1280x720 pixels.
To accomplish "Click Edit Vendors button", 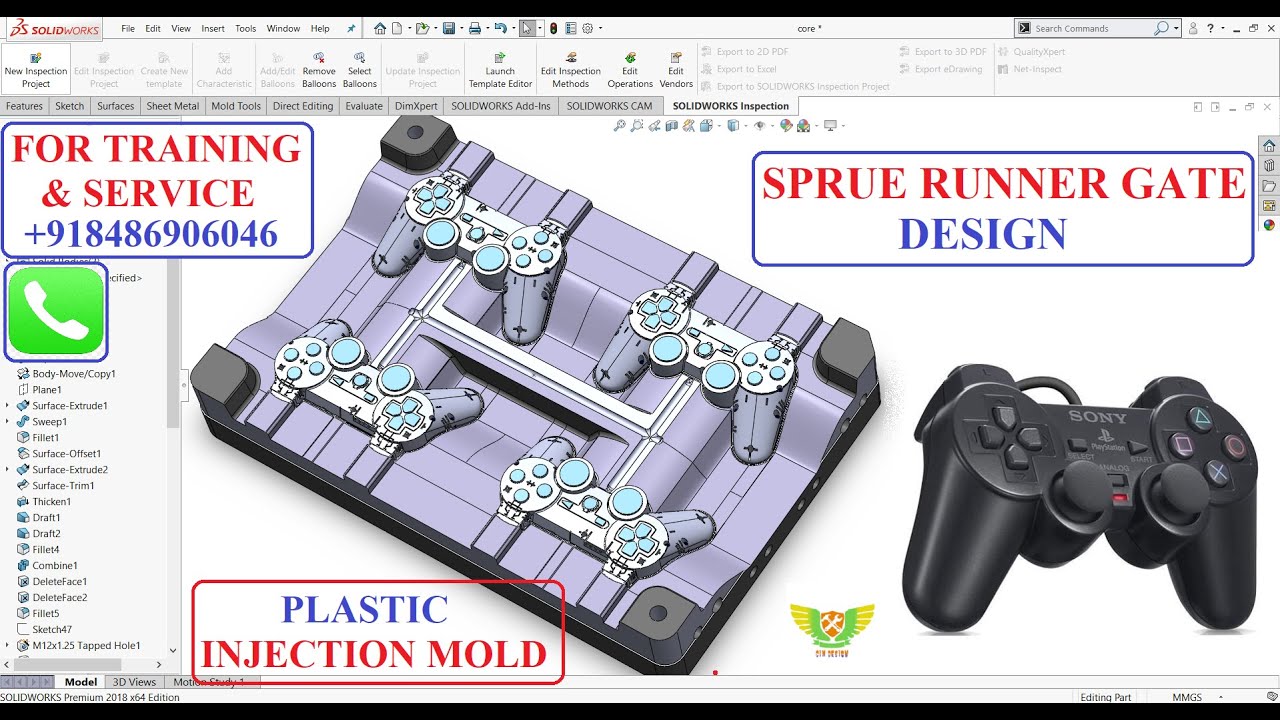I will click(676, 69).
